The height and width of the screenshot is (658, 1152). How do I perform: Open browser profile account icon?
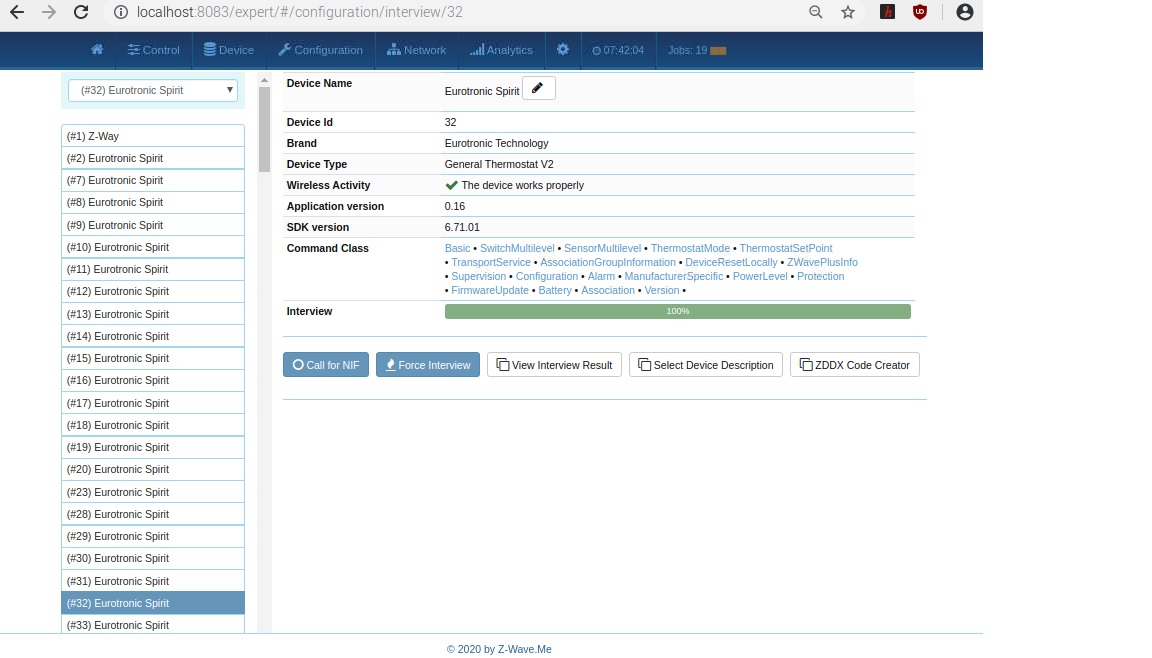click(965, 12)
